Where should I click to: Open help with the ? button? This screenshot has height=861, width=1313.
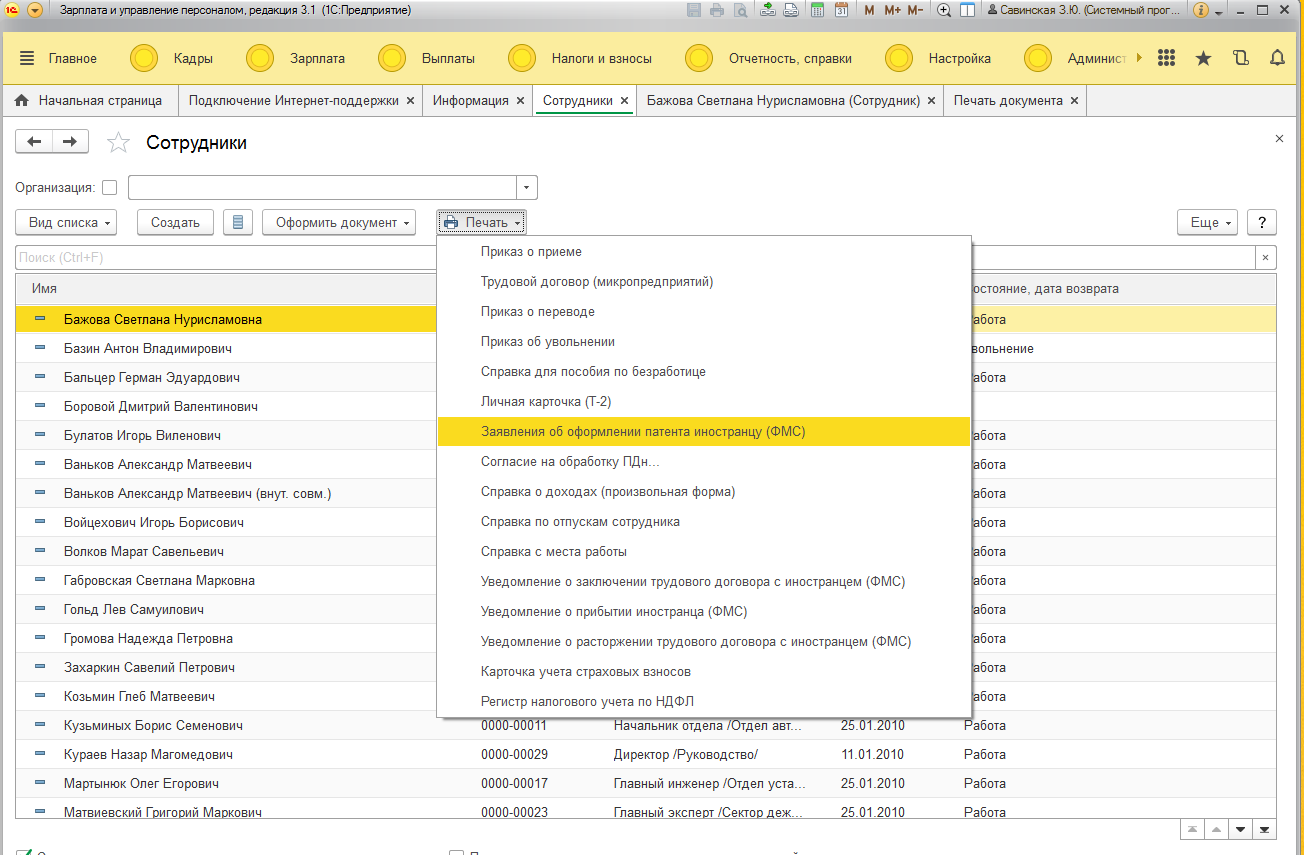coord(1262,222)
